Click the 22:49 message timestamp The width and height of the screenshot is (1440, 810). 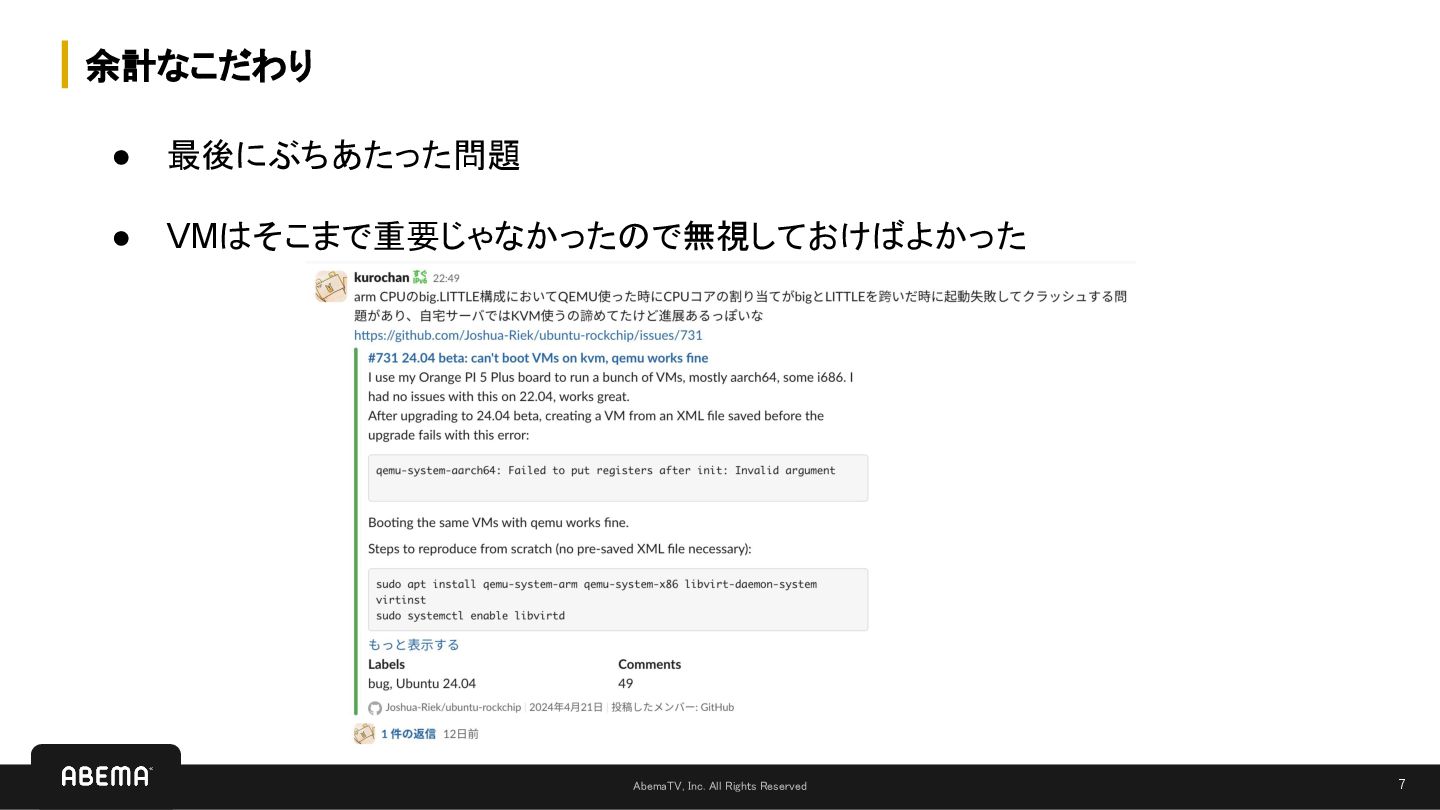point(446,278)
